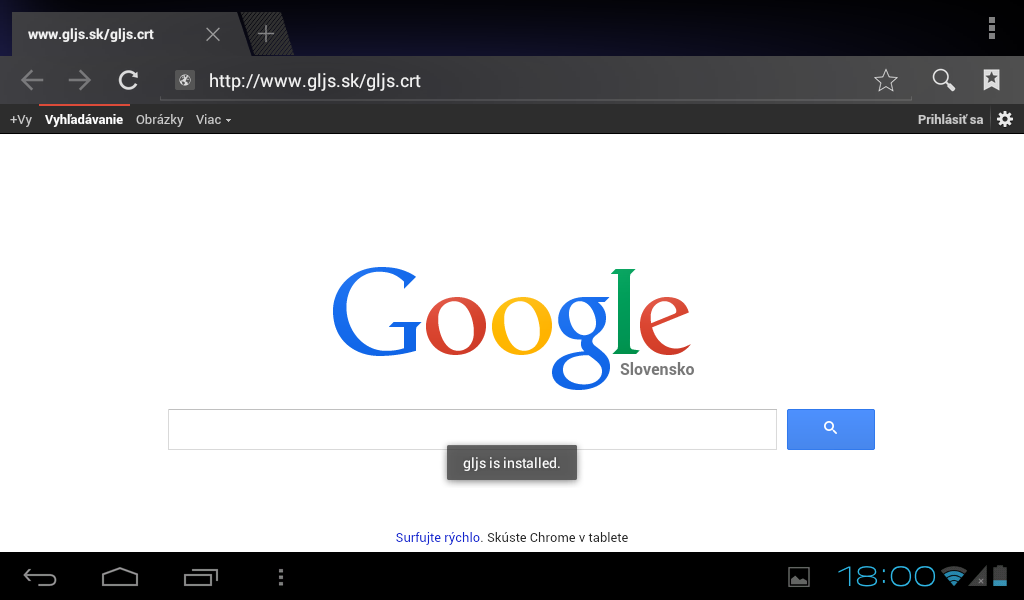
Task: Open the browser overflow menu in the top corner
Action: [991, 28]
